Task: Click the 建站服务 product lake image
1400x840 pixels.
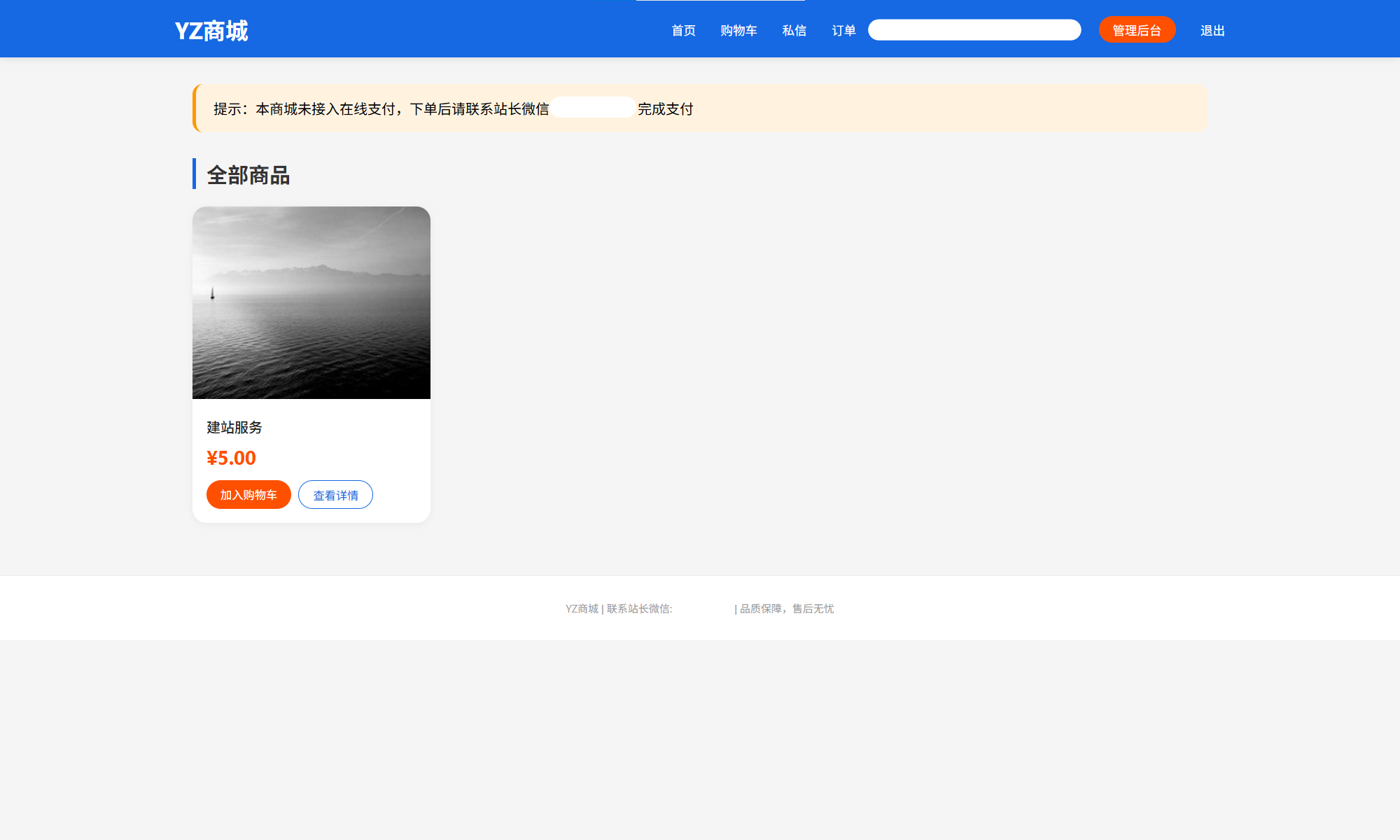Action: [311, 302]
